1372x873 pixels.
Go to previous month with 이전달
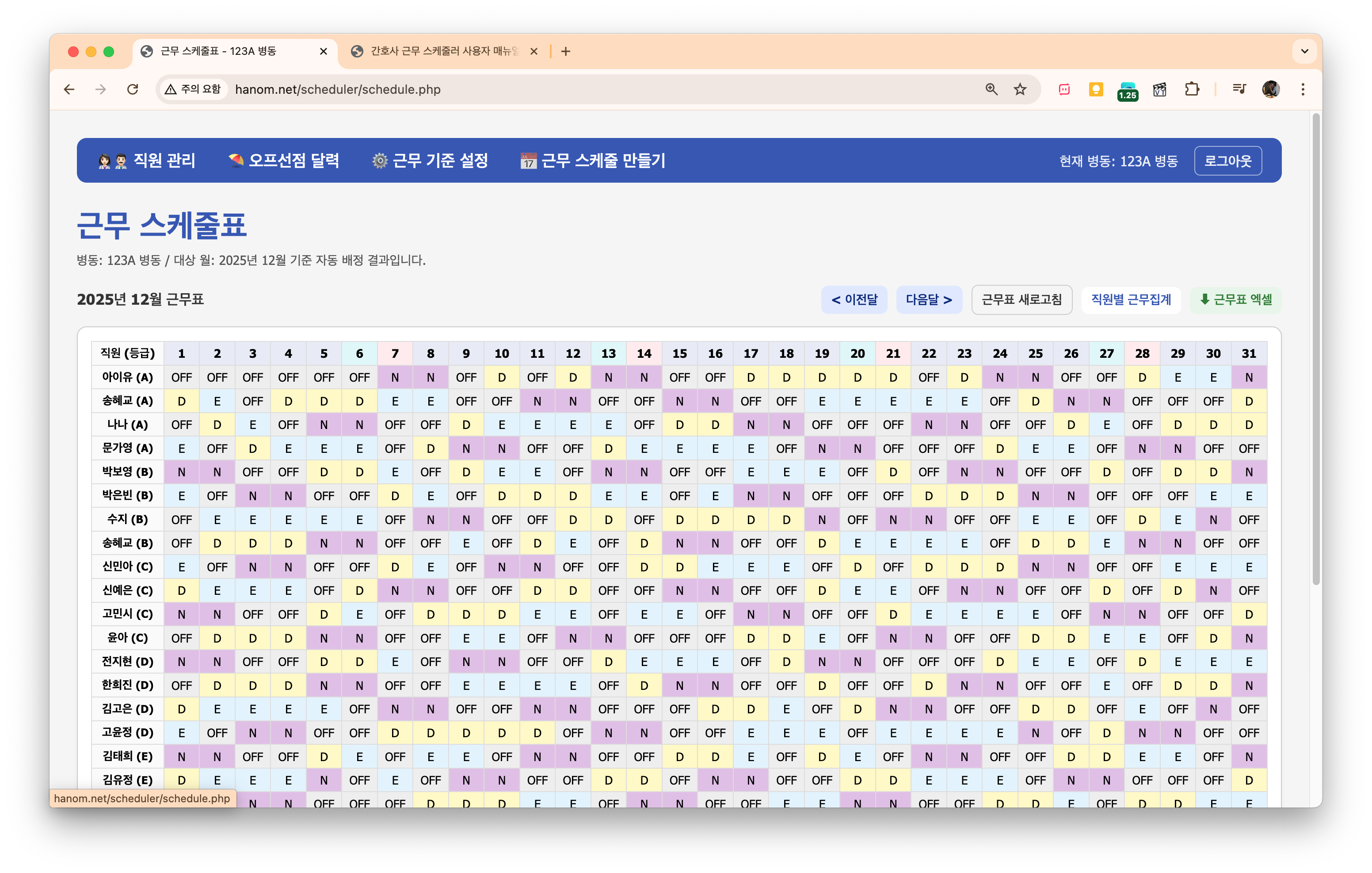coord(854,300)
